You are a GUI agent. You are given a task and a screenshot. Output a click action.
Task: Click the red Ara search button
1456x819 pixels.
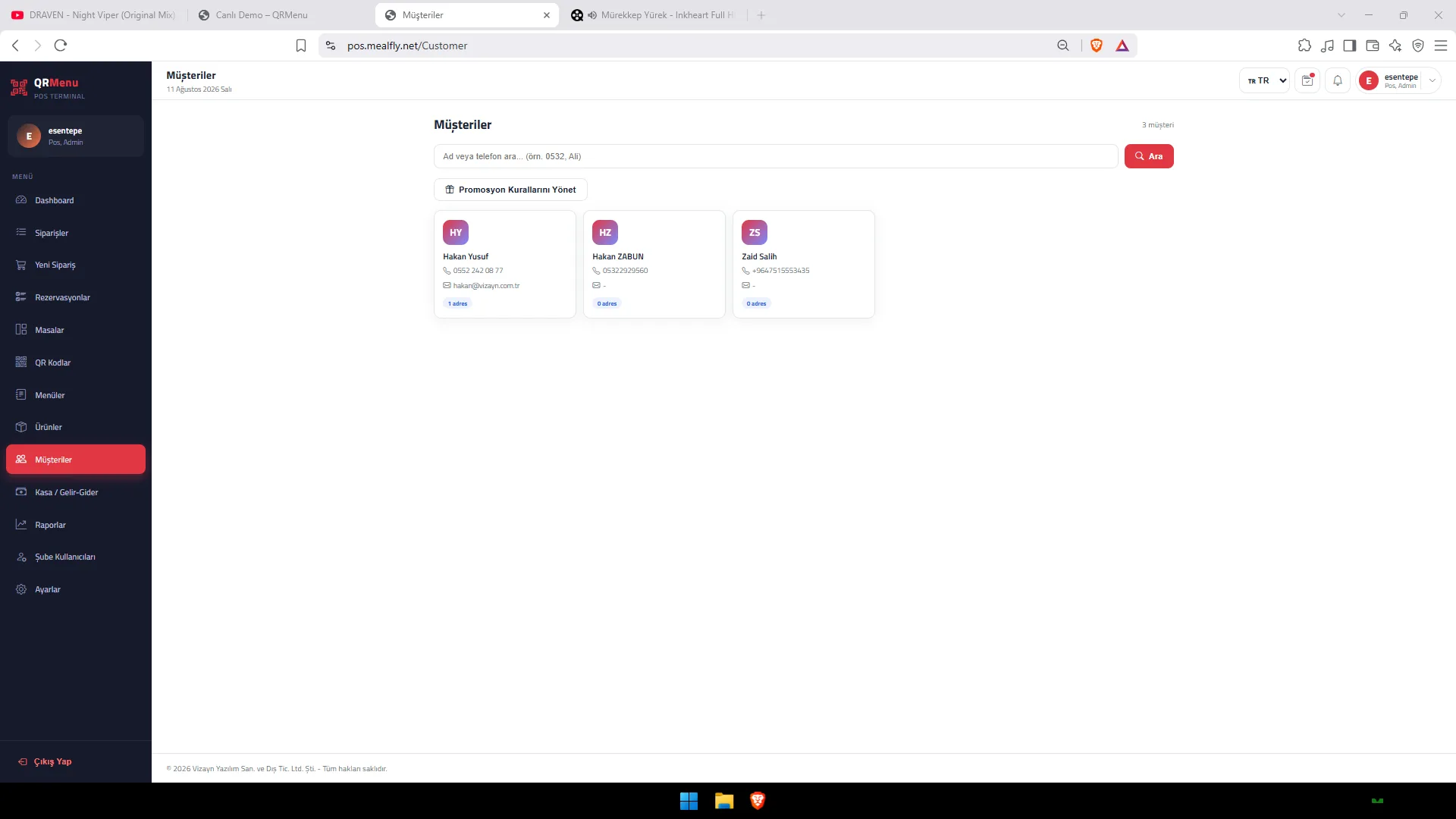click(1149, 156)
